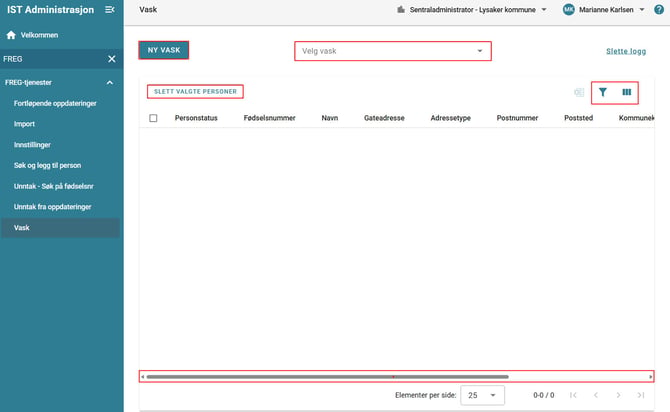670x412 pixels.
Task: Collapse the sidebar with the menu icon
Action: [110, 9]
